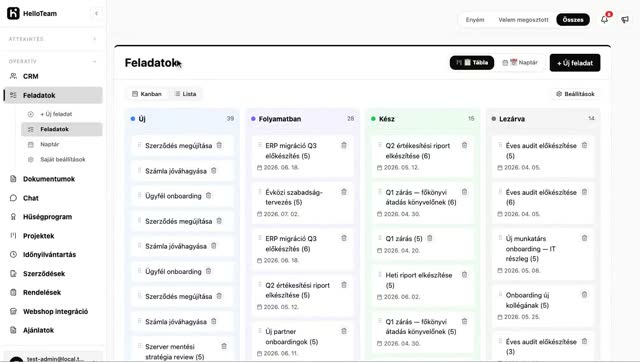
Task: Select Feladatok main sidebar item
Action: click(x=53, y=95)
